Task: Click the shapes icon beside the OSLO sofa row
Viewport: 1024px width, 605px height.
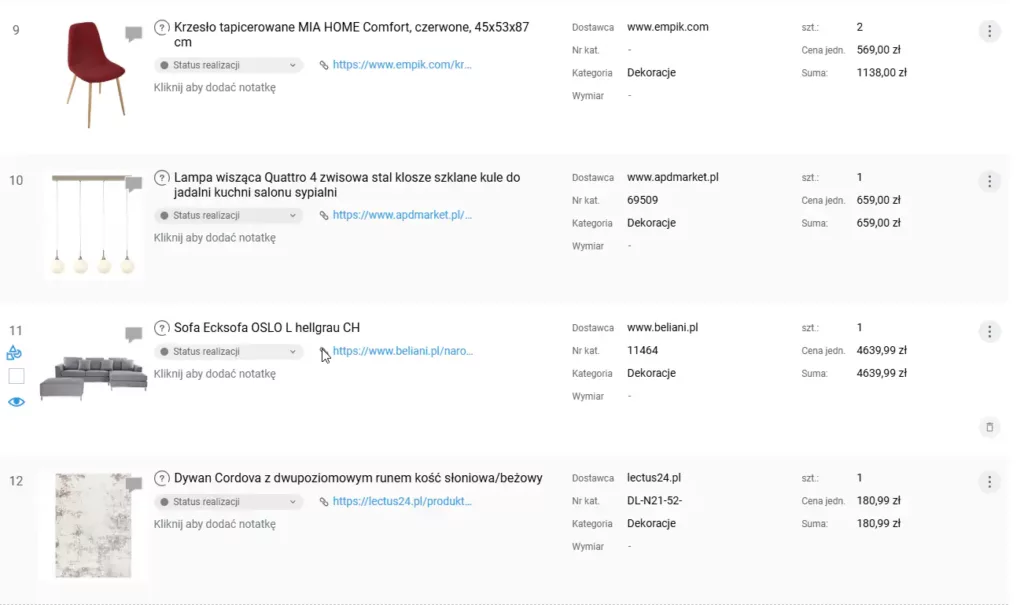Action: click(x=15, y=353)
